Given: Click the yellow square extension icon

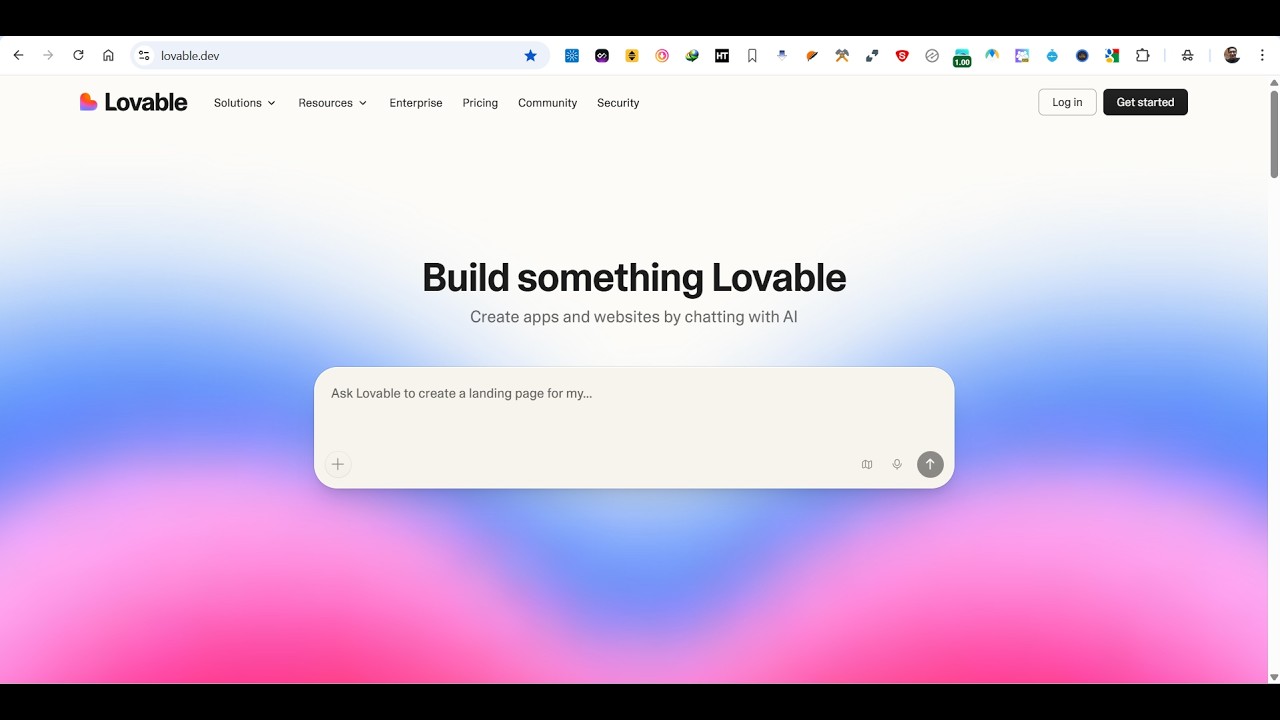Looking at the screenshot, I should click(632, 56).
